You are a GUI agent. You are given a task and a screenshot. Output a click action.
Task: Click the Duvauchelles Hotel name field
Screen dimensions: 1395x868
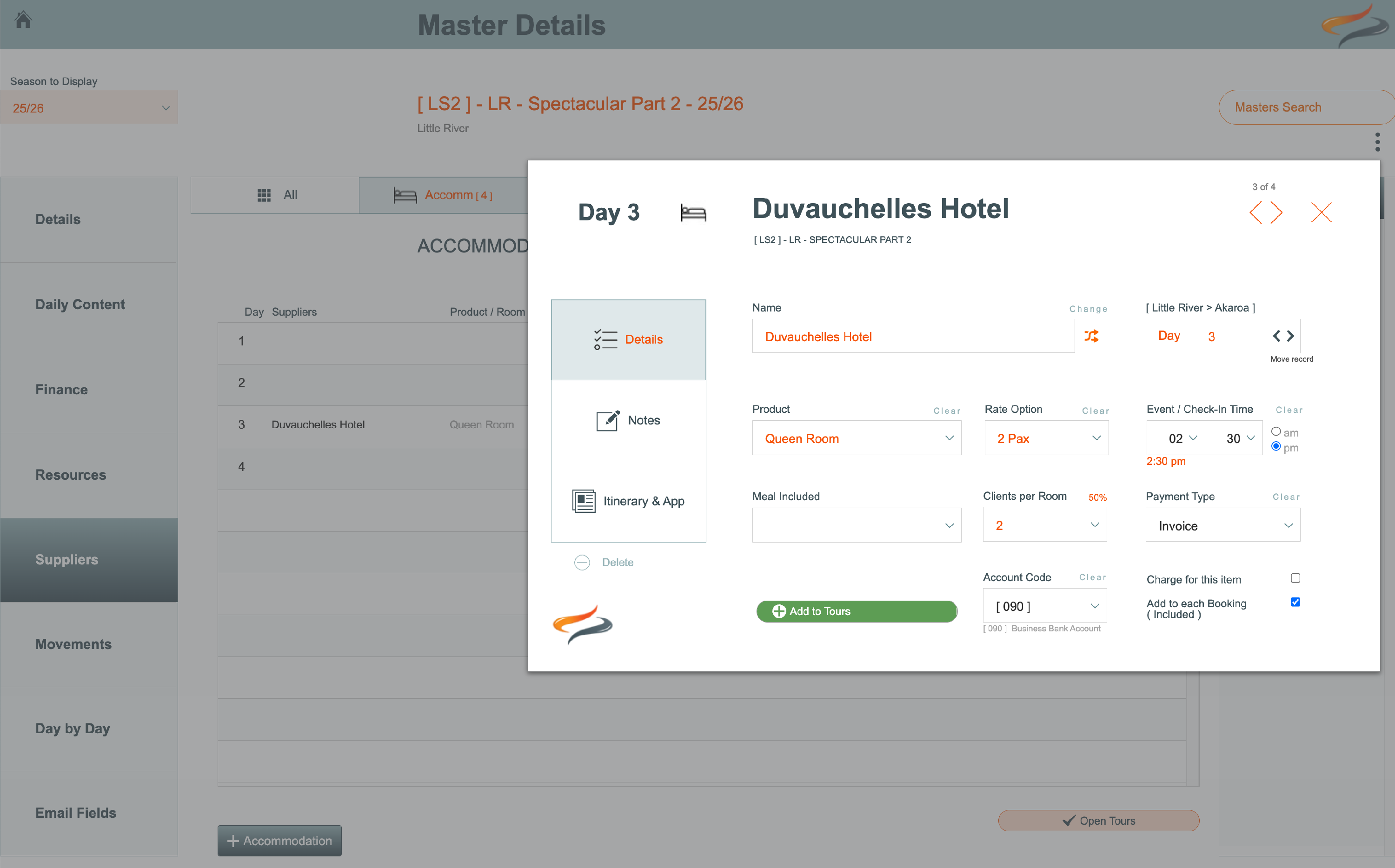tap(913, 337)
